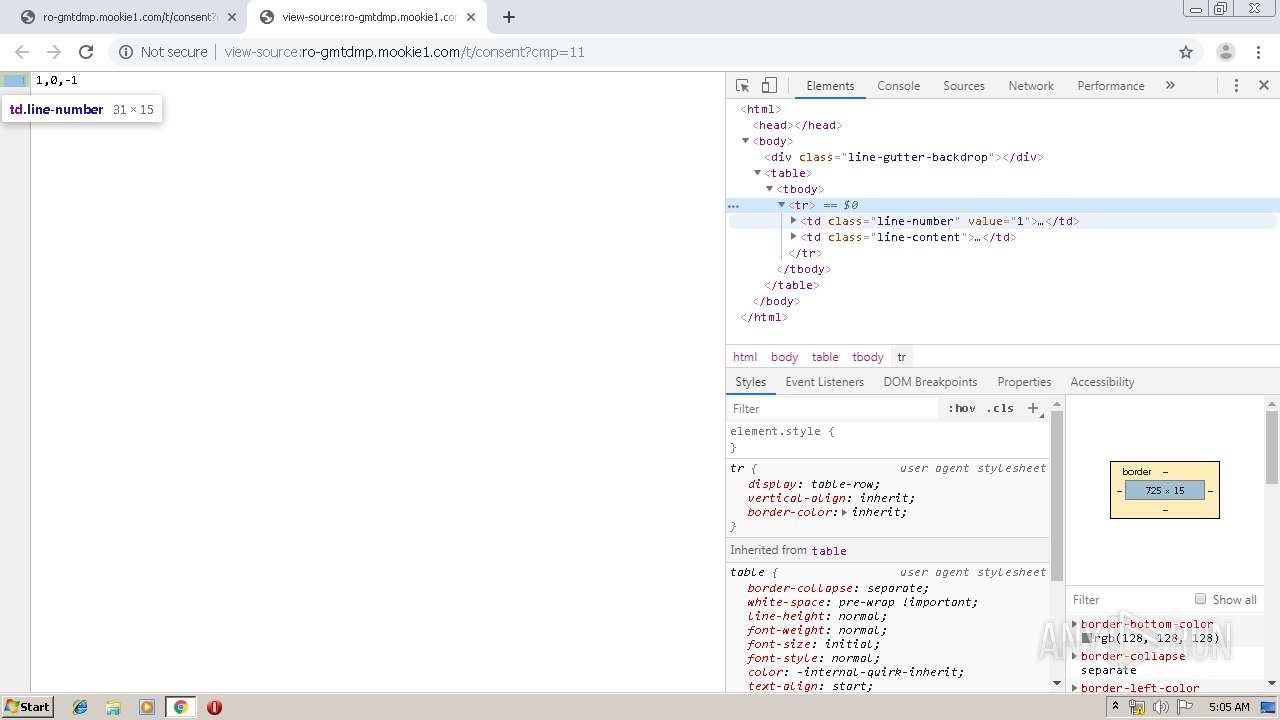Collapse the body node
This screenshot has height=720, width=1280.
pyautogui.click(x=746, y=141)
